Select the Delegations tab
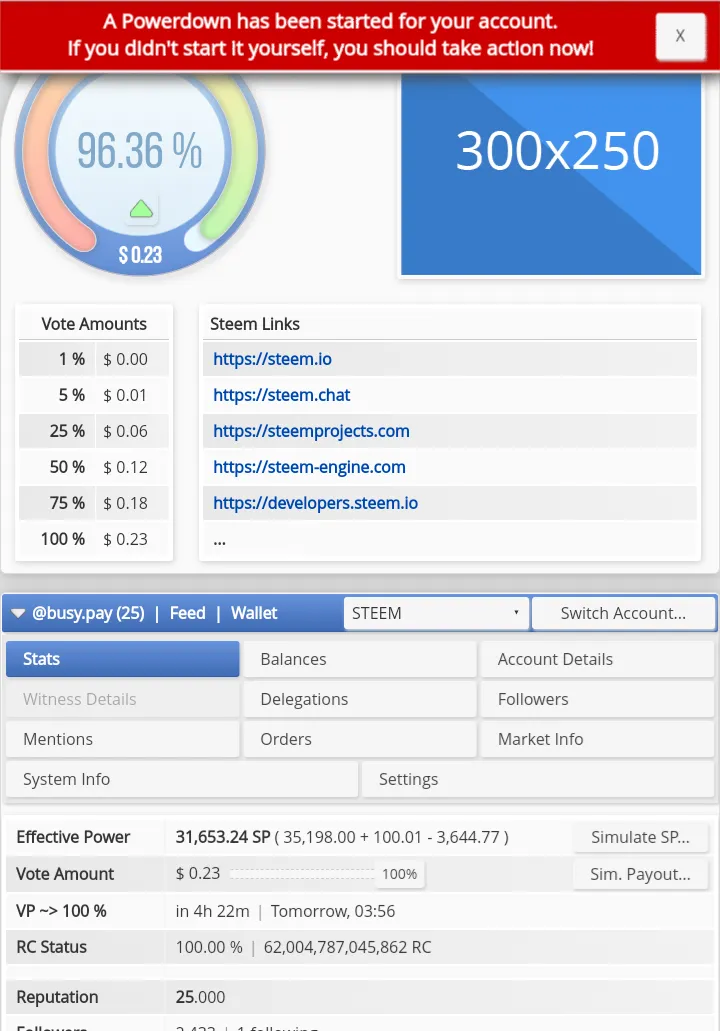720x1031 pixels. tap(360, 699)
